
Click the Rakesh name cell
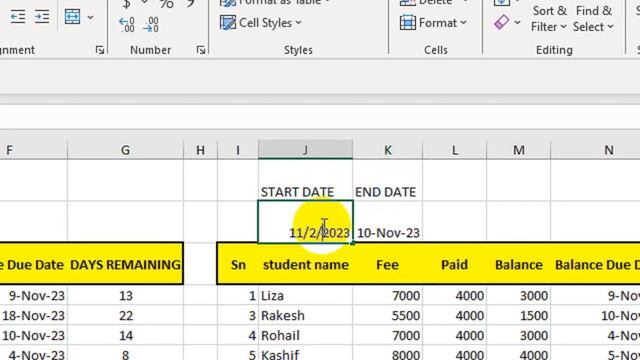click(x=305, y=315)
